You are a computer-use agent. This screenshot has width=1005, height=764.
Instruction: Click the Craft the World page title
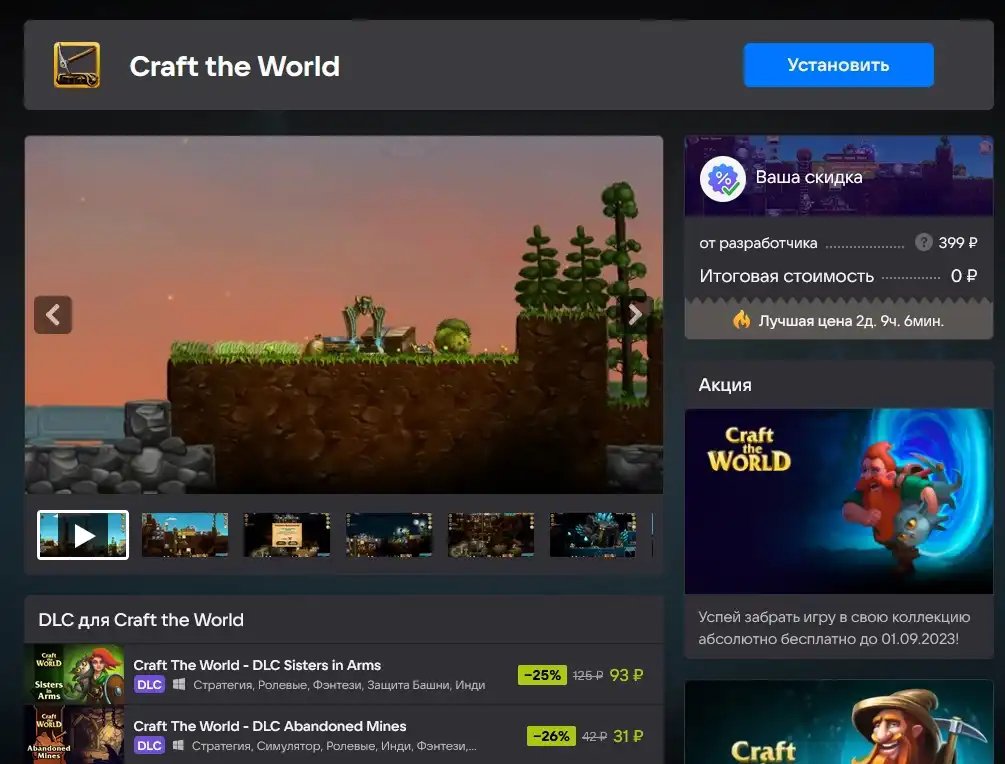(235, 66)
